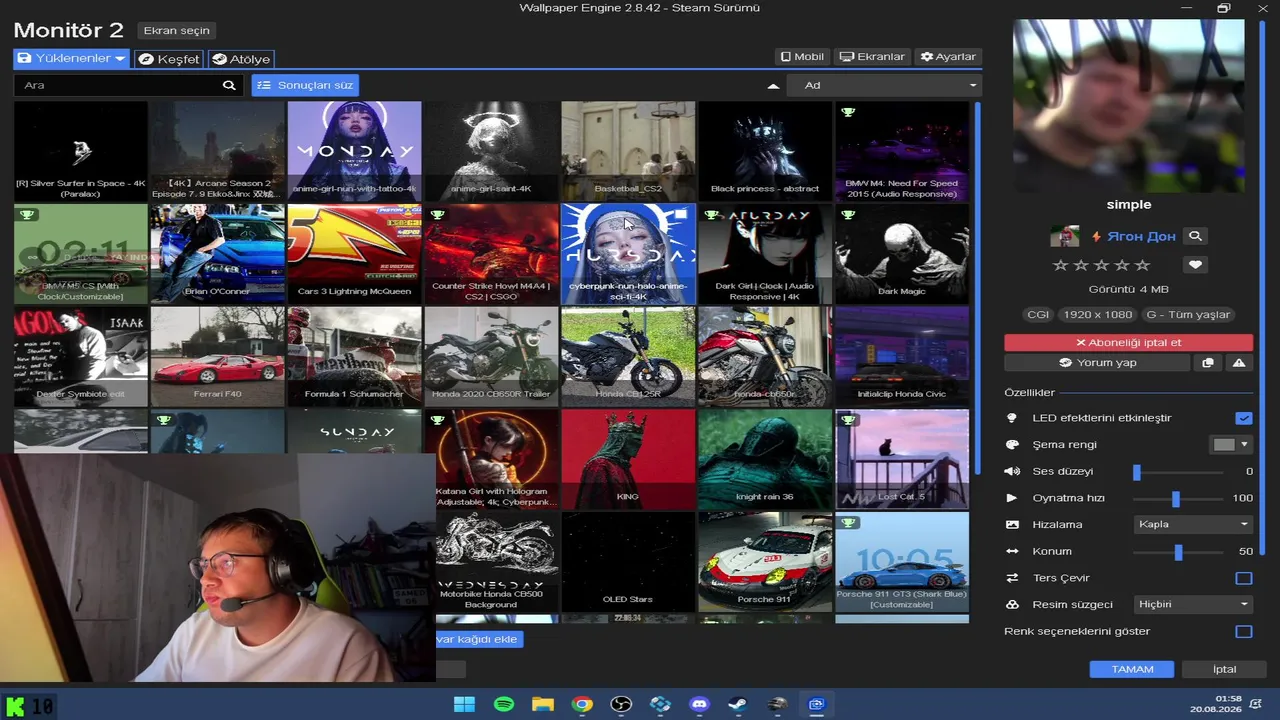Click the Yorum yap comment button
1280x720 pixels.
click(x=1098, y=363)
